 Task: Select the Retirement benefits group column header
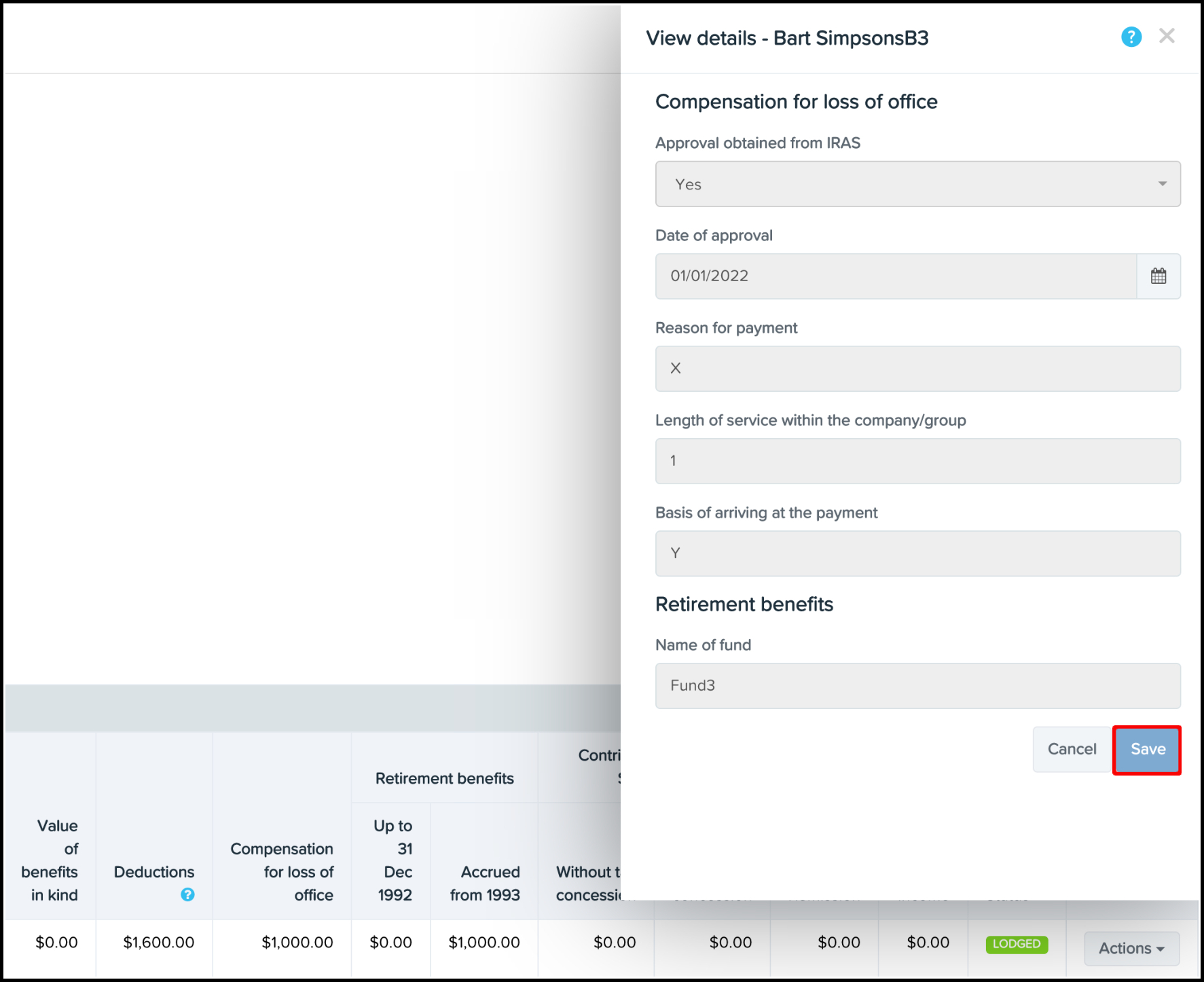pyautogui.click(x=444, y=778)
